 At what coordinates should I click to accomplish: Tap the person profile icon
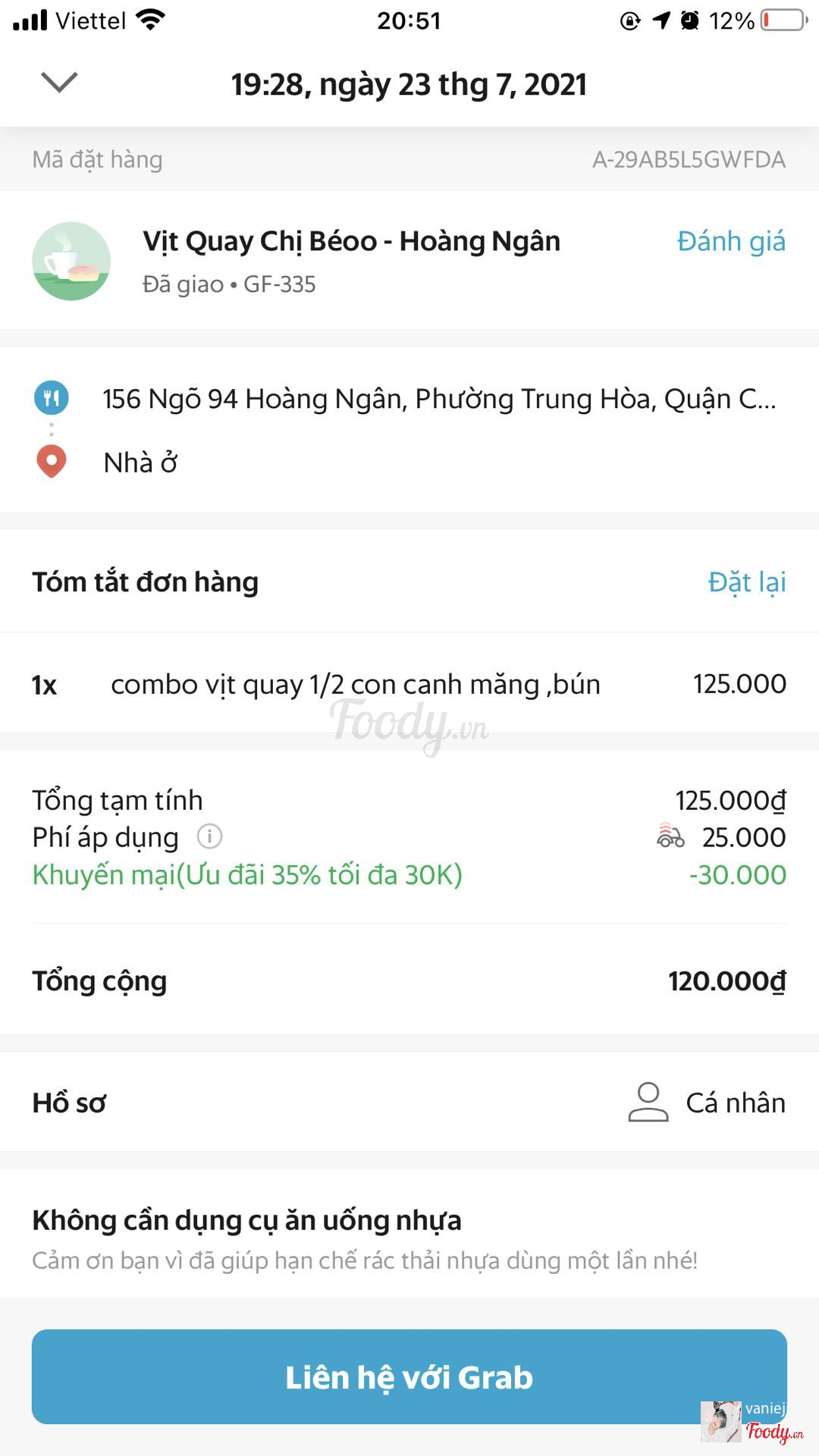coord(648,1102)
